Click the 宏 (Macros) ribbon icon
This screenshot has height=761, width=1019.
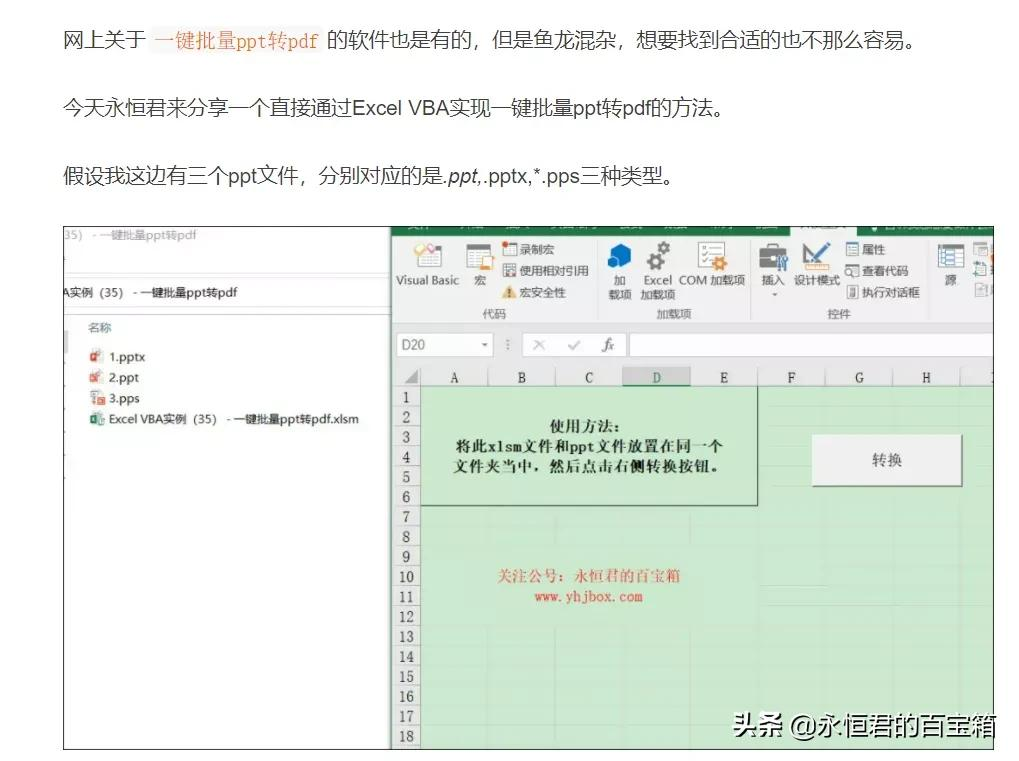point(480,265)
